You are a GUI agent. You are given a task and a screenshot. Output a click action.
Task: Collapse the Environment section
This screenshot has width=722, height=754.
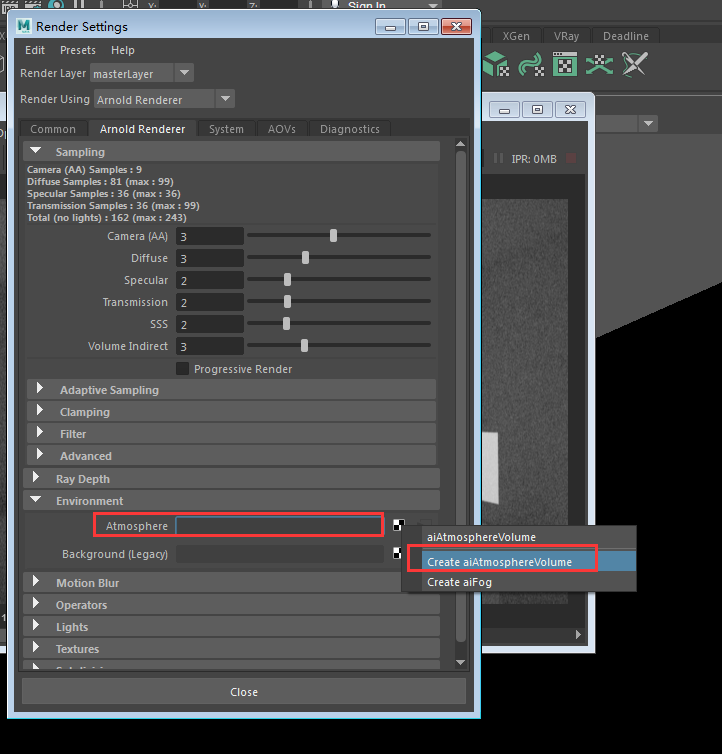pyautogui.click(x=35, y=499)
